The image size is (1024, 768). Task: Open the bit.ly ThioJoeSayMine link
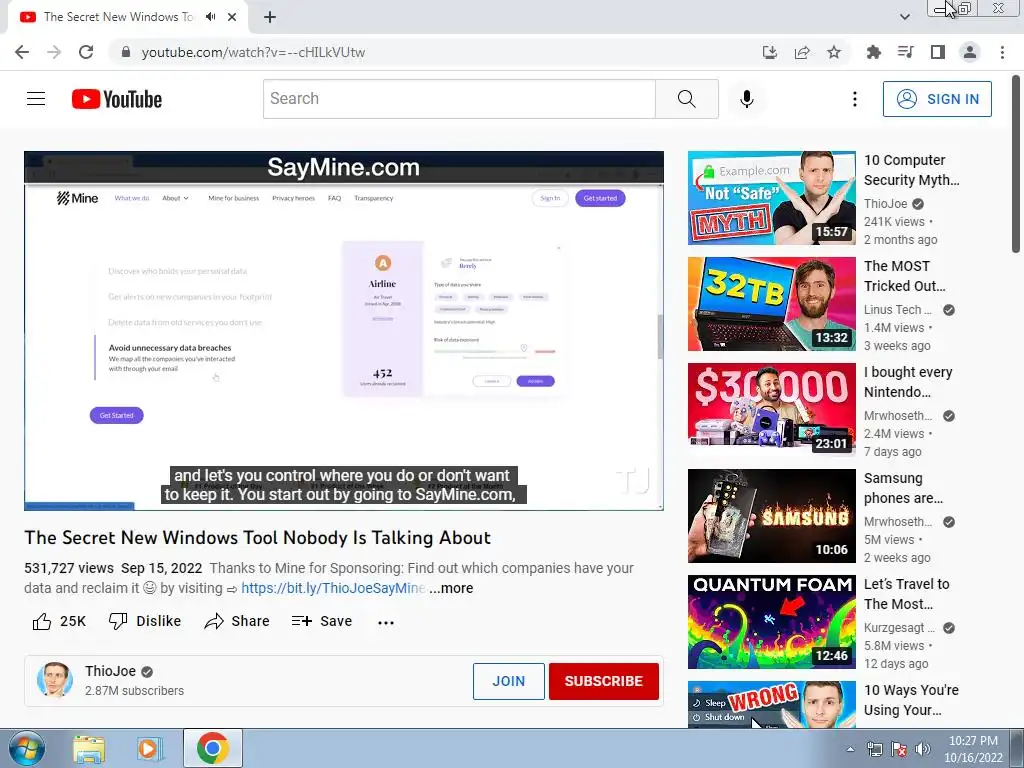[x=333, y=588]
